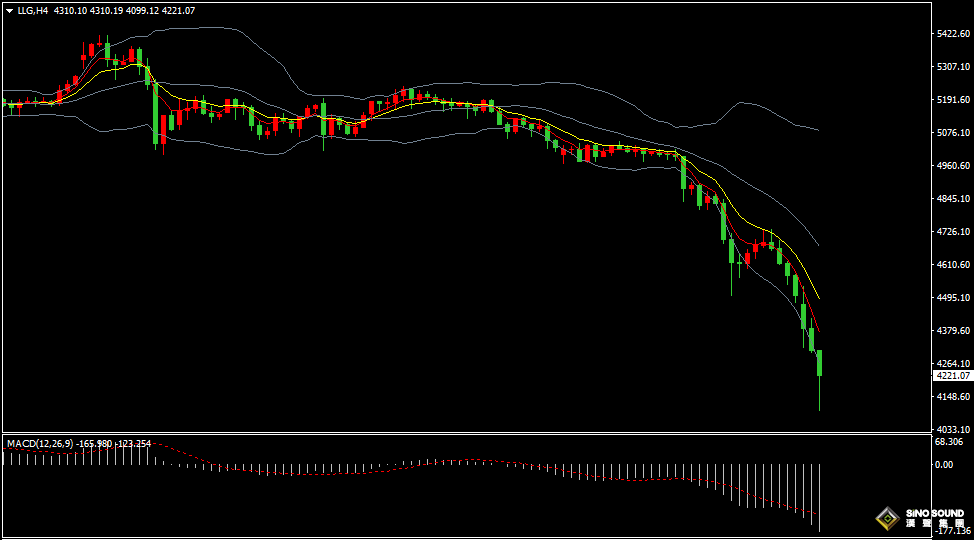
Task: Click the 4845.10 price axis label
Action: 952,199
